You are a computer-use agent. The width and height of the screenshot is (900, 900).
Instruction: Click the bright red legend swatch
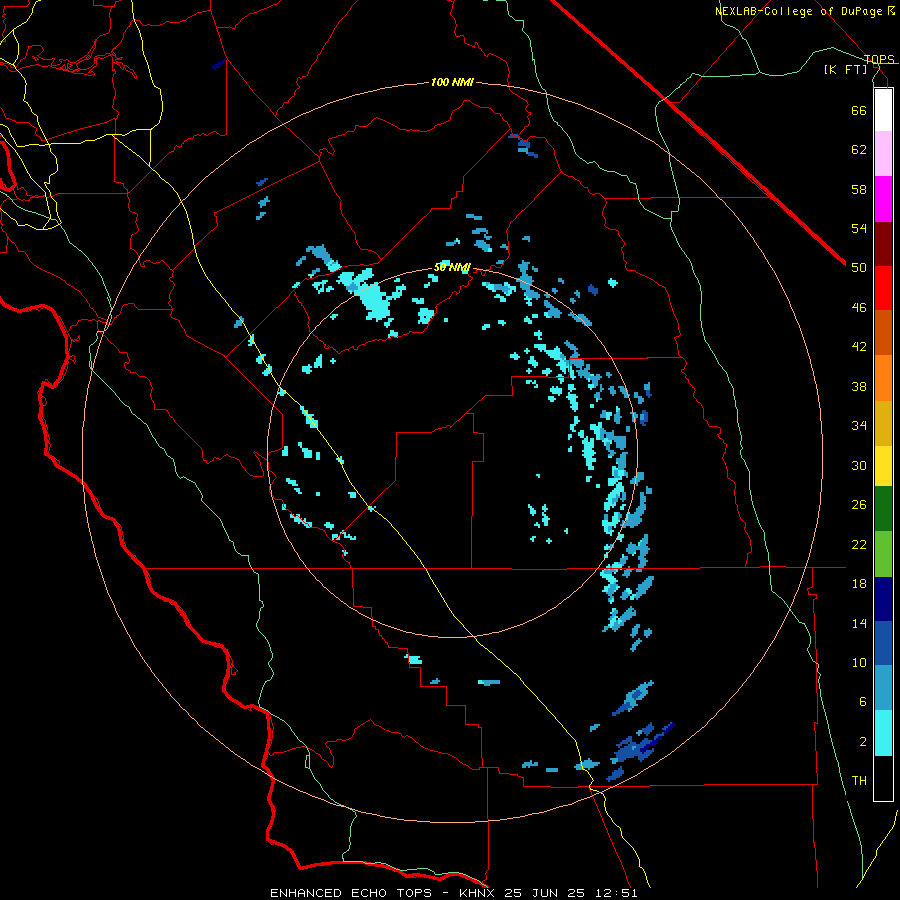coord(883,288)
